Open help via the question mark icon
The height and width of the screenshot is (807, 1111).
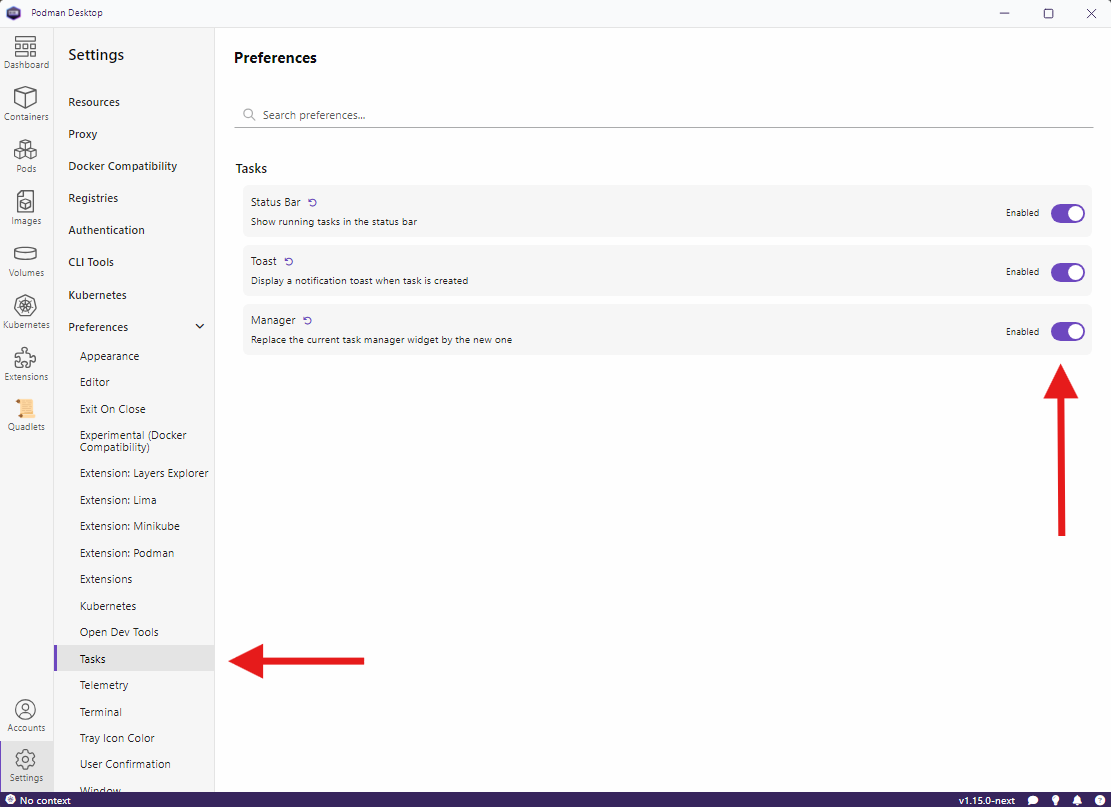coord(1100,800)
